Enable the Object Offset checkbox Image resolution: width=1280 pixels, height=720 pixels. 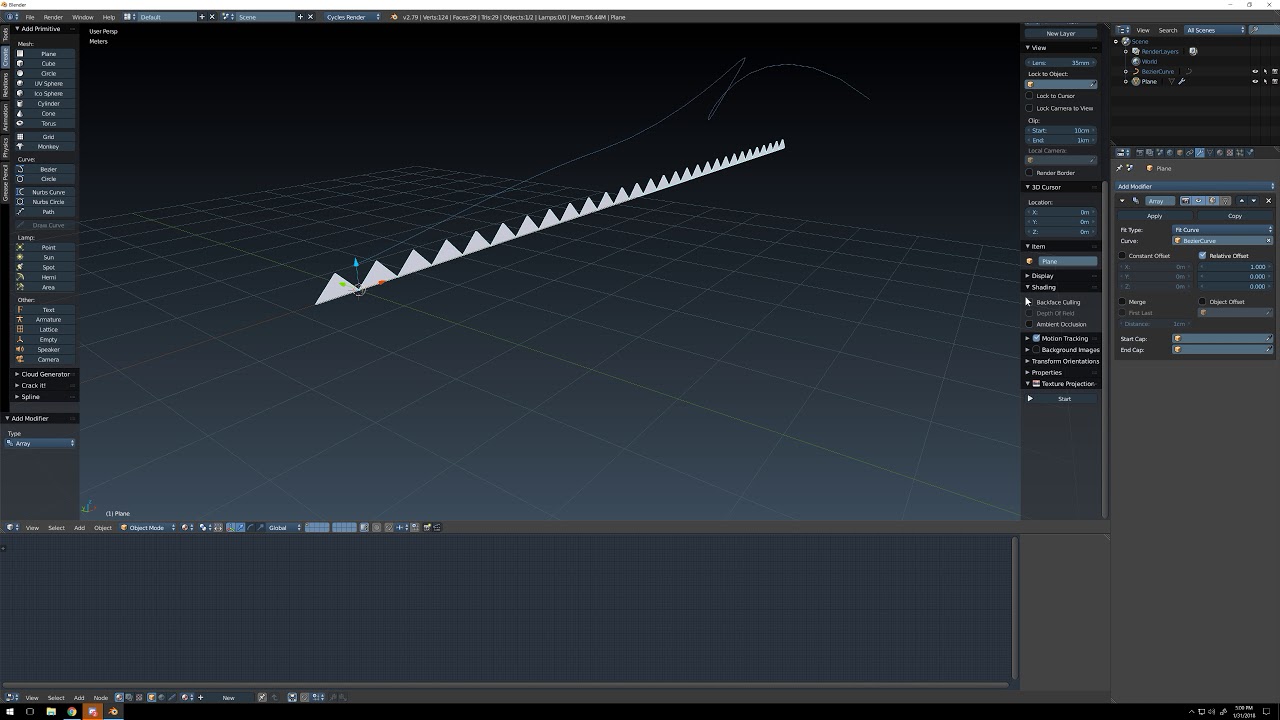[1202, 302]
